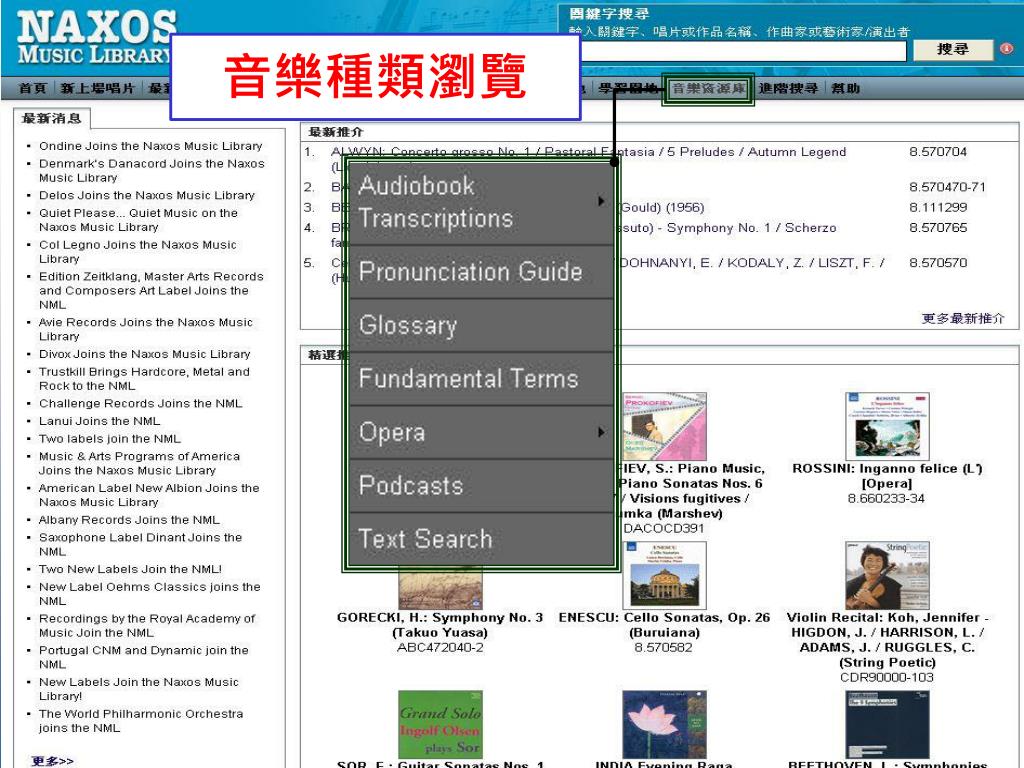Open Enescu Cello Sonatas album cover

(x=664, y=576)
